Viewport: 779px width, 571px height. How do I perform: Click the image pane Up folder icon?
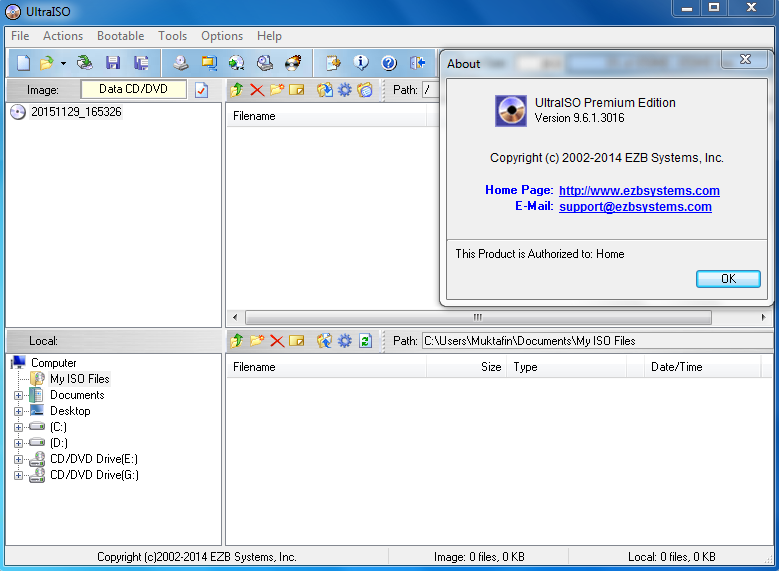tap(236, 90)
